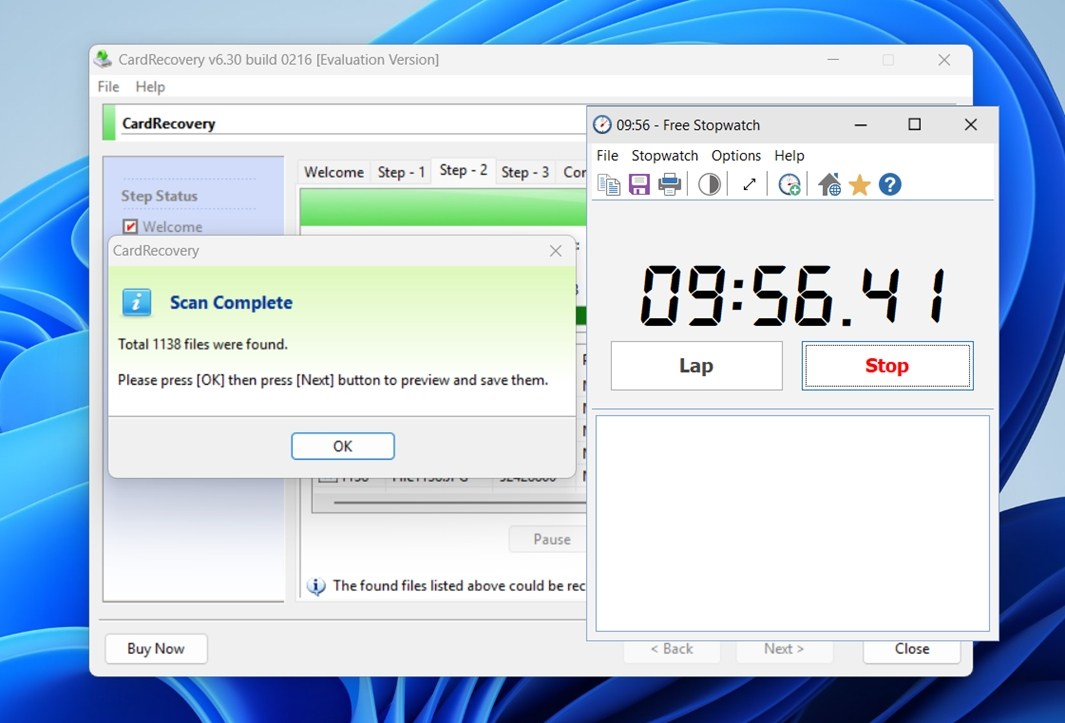Visit the Free Stopwatch website
The image size is (1065, 723).
pos(828,184)
